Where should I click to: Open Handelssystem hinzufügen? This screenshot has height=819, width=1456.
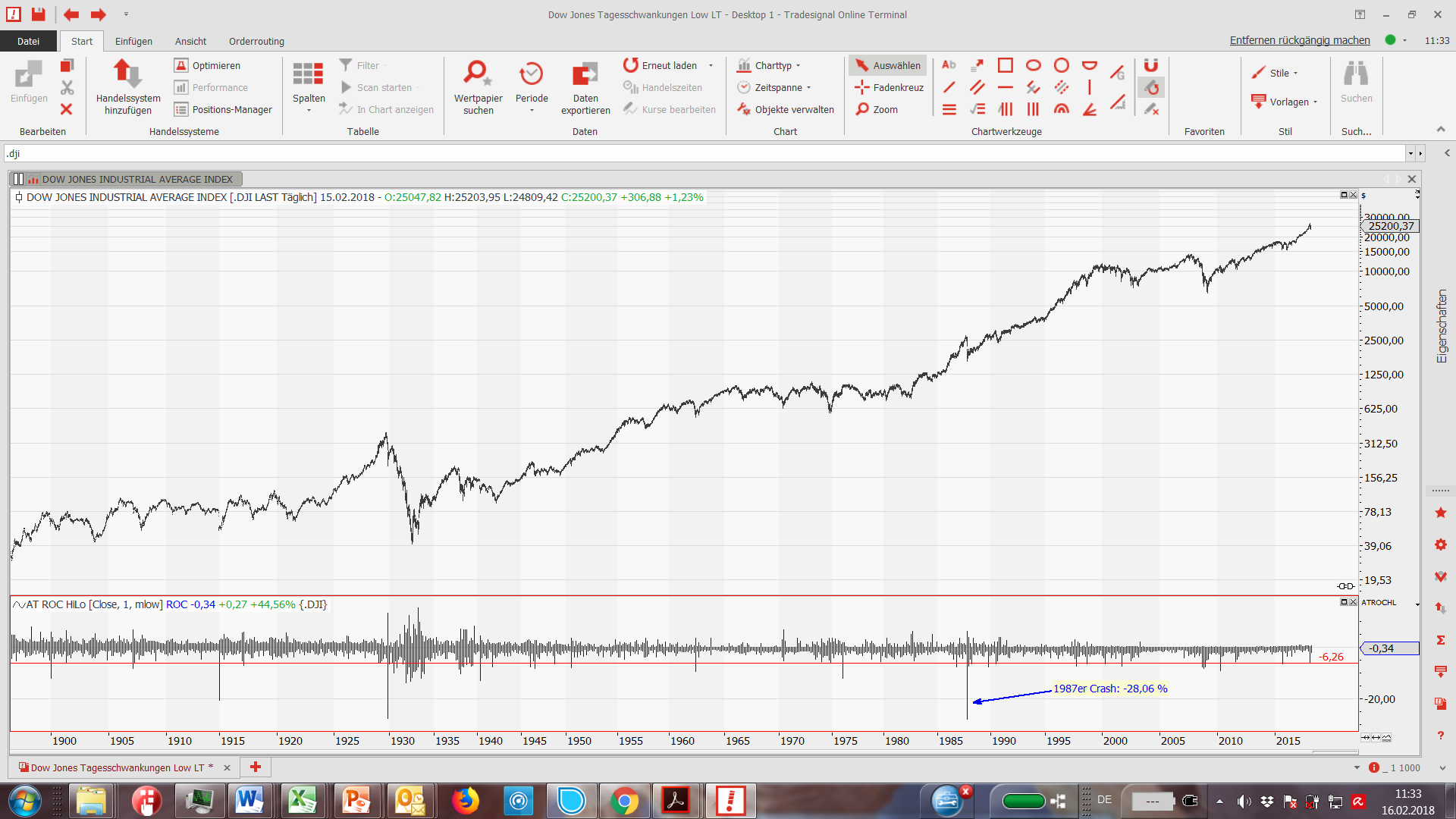127,75
